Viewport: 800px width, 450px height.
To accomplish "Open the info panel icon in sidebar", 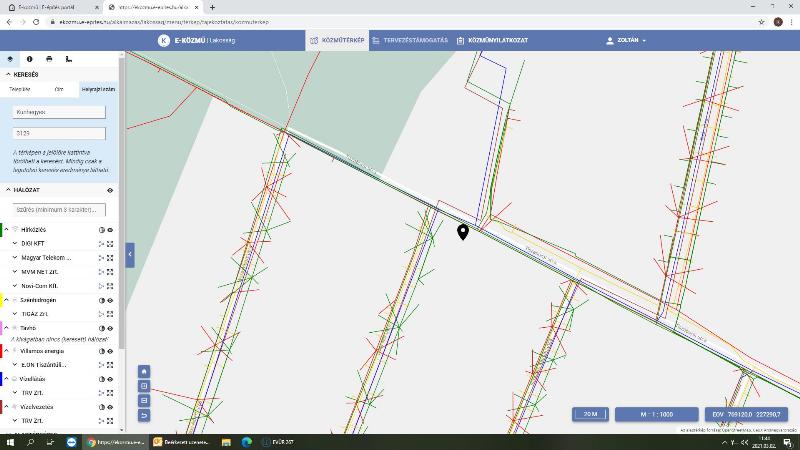I will click(x=30, y=59).
